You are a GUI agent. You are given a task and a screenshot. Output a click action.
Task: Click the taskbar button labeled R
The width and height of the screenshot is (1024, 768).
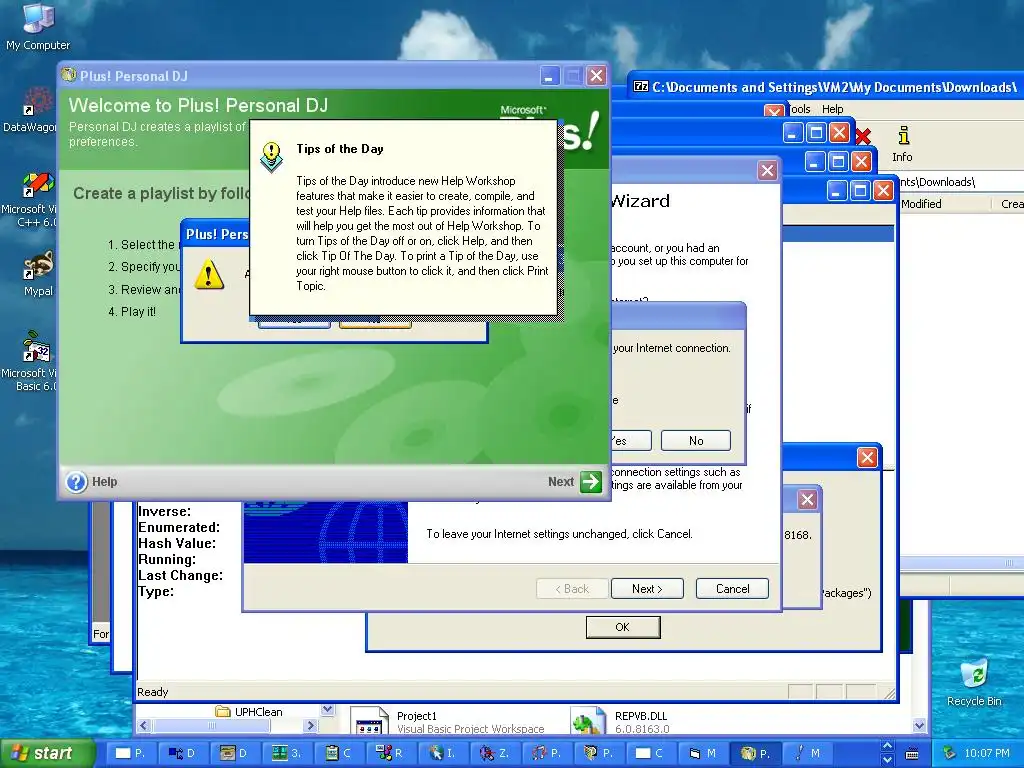[389, 753]
